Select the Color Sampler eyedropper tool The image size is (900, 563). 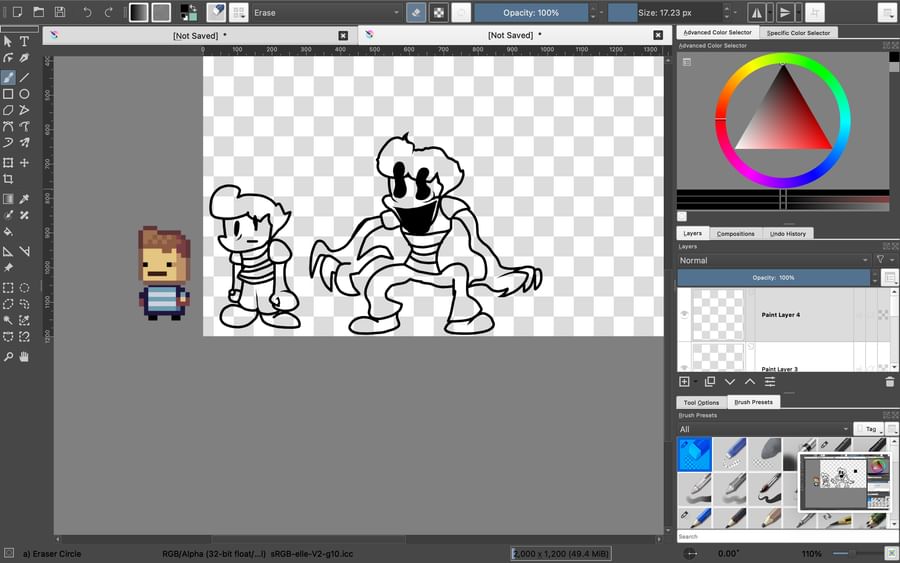click(24, 199)
